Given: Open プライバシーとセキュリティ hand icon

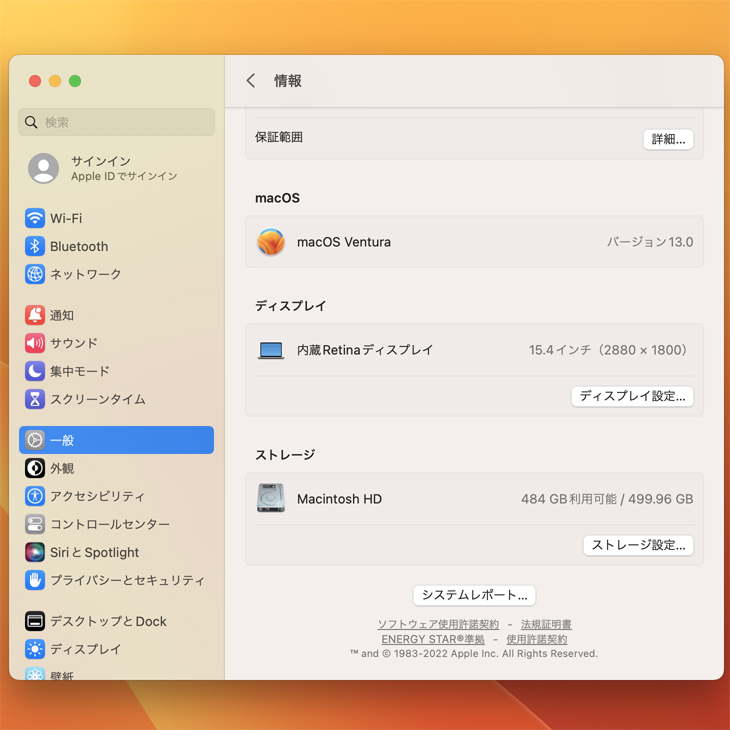Looking at the screenshot, I should (34, 580).
